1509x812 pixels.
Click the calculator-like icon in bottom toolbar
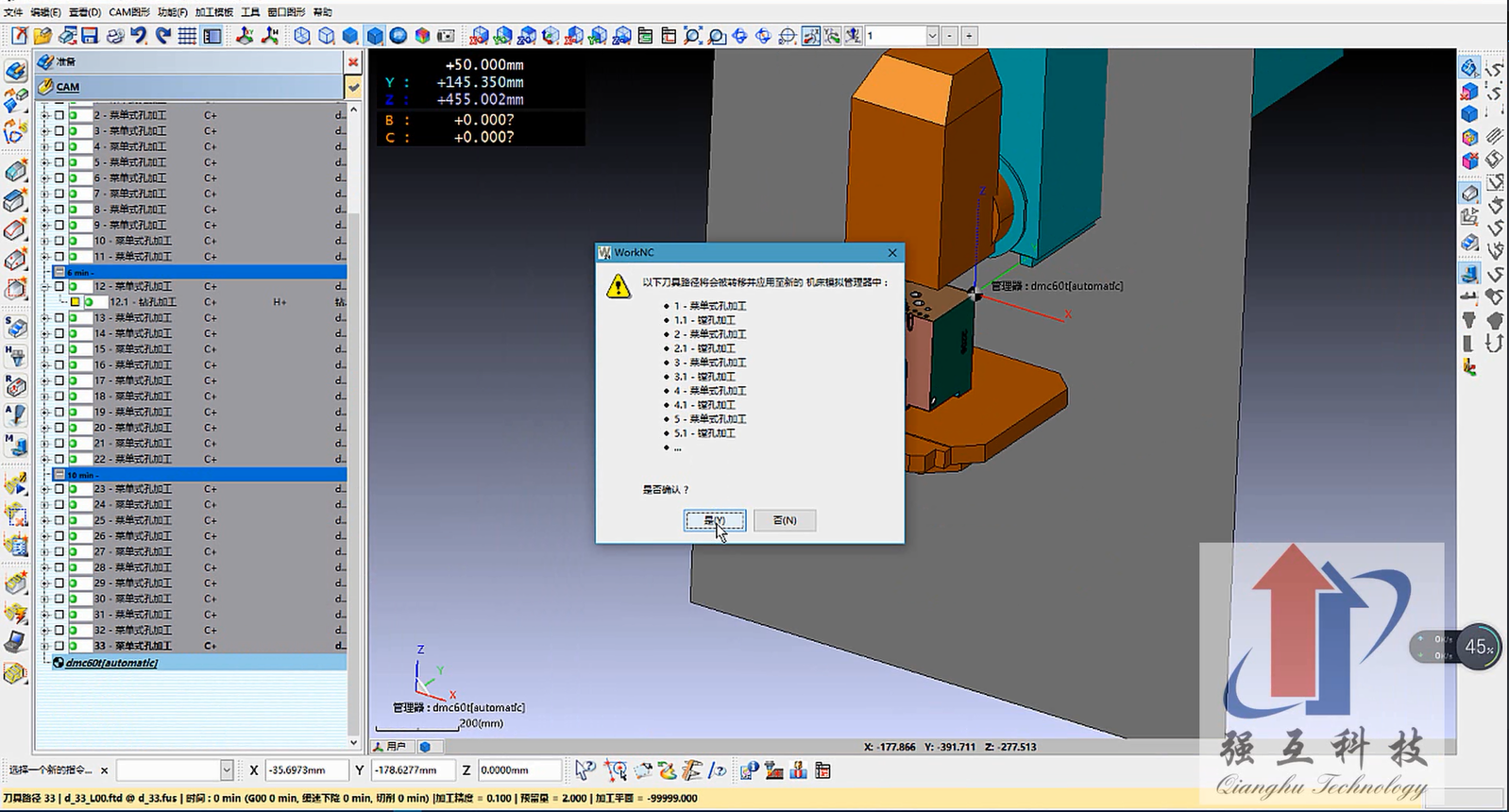pos(822,770)
